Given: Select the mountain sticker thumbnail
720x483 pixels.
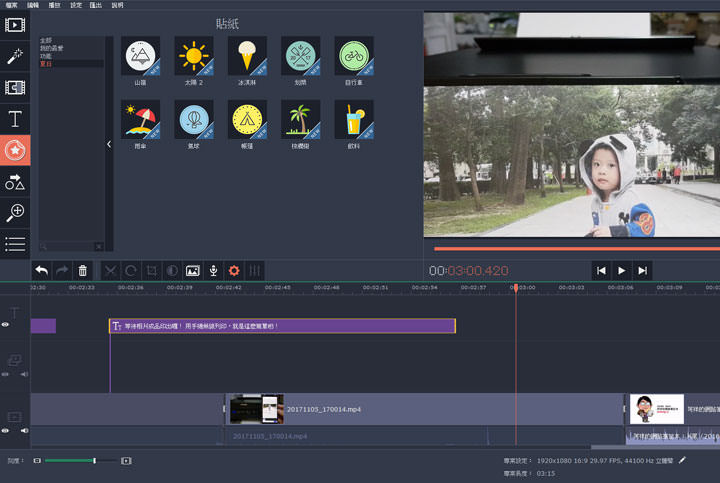Looking at the screenshot, I should [141, 56].
